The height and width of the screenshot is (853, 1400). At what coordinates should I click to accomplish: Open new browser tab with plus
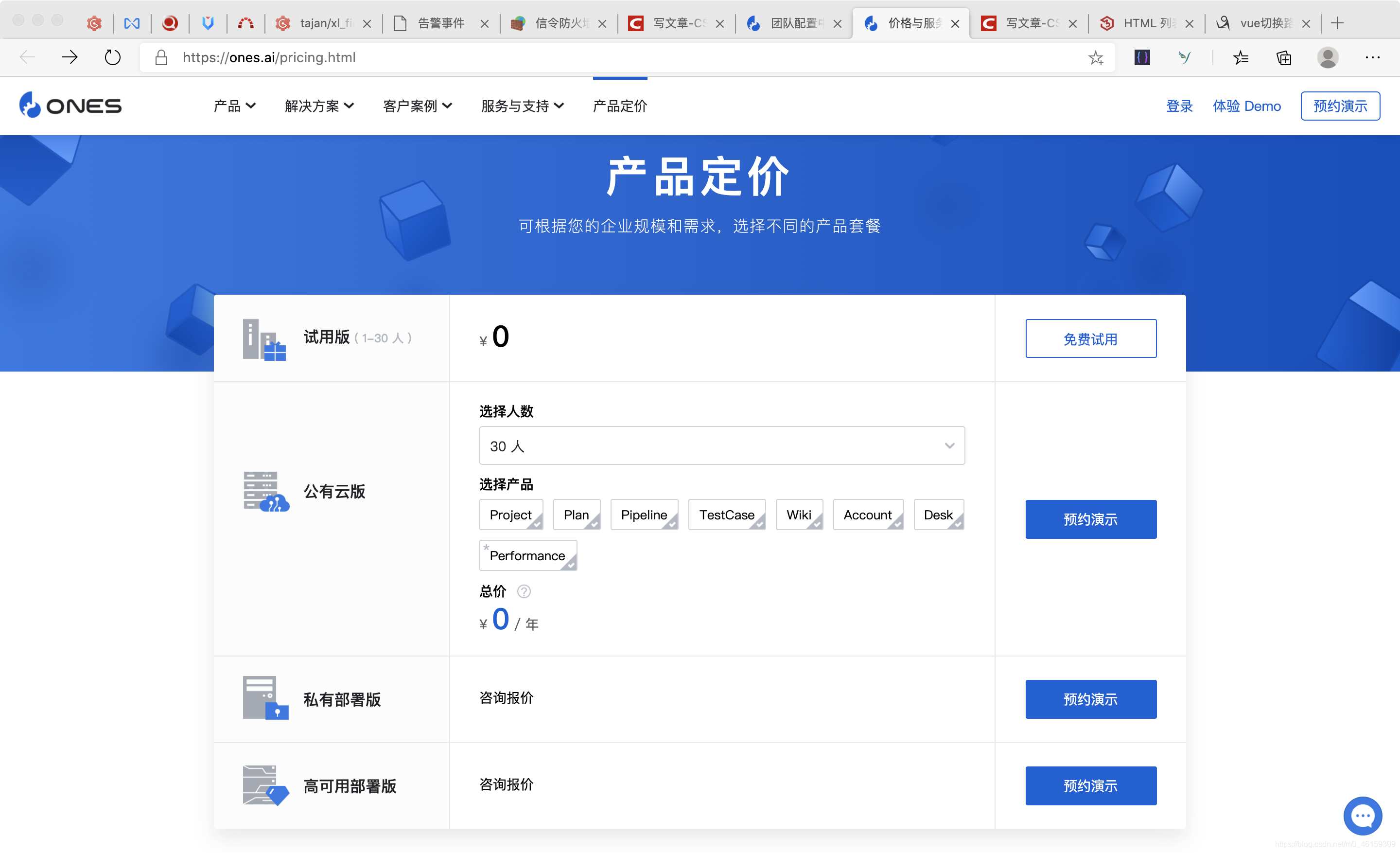[x=1337, y=23]
